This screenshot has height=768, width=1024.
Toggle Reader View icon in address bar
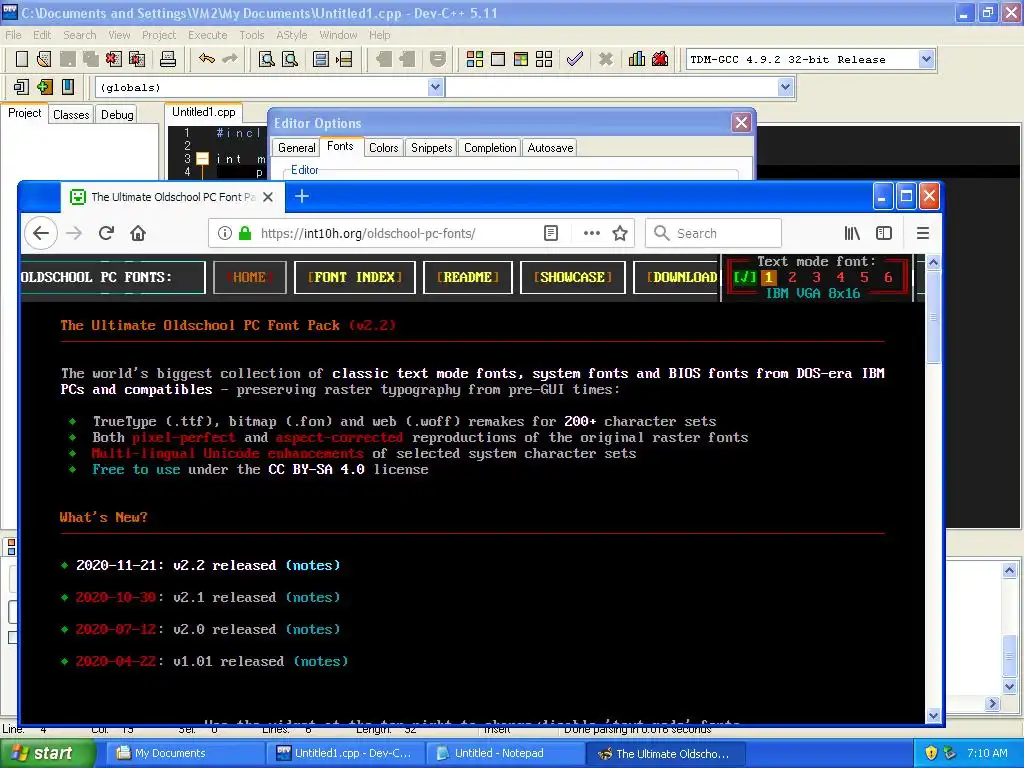coord(551,233)
